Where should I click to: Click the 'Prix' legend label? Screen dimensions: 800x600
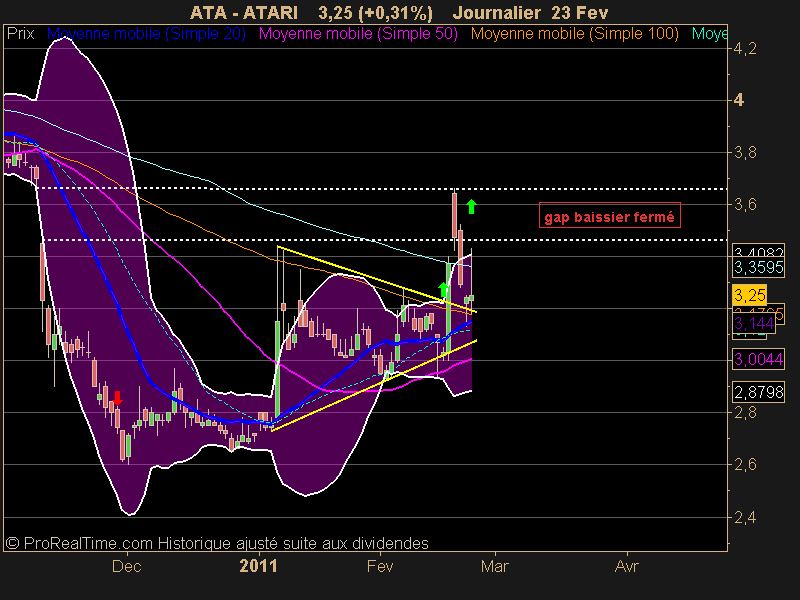(x=20, y=34)
